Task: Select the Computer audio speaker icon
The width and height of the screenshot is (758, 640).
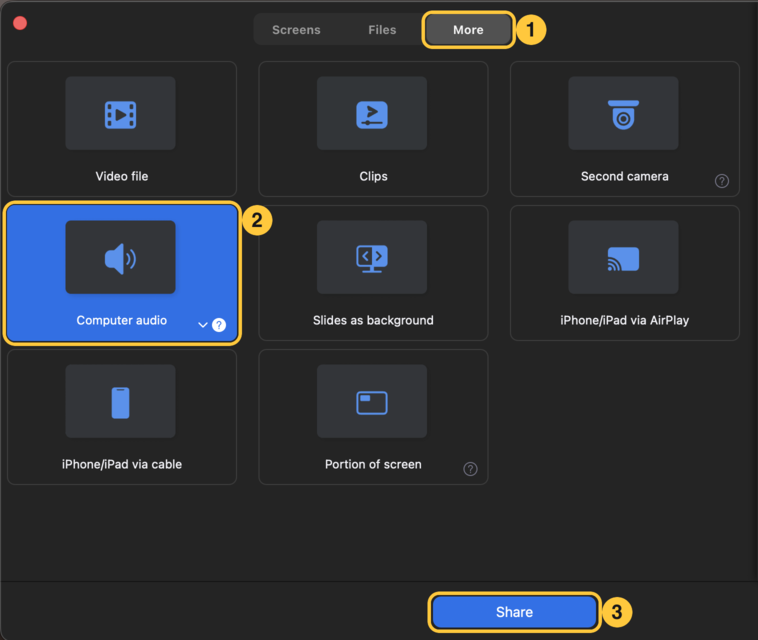Action: pyautogui.click(x=120, y=259)
